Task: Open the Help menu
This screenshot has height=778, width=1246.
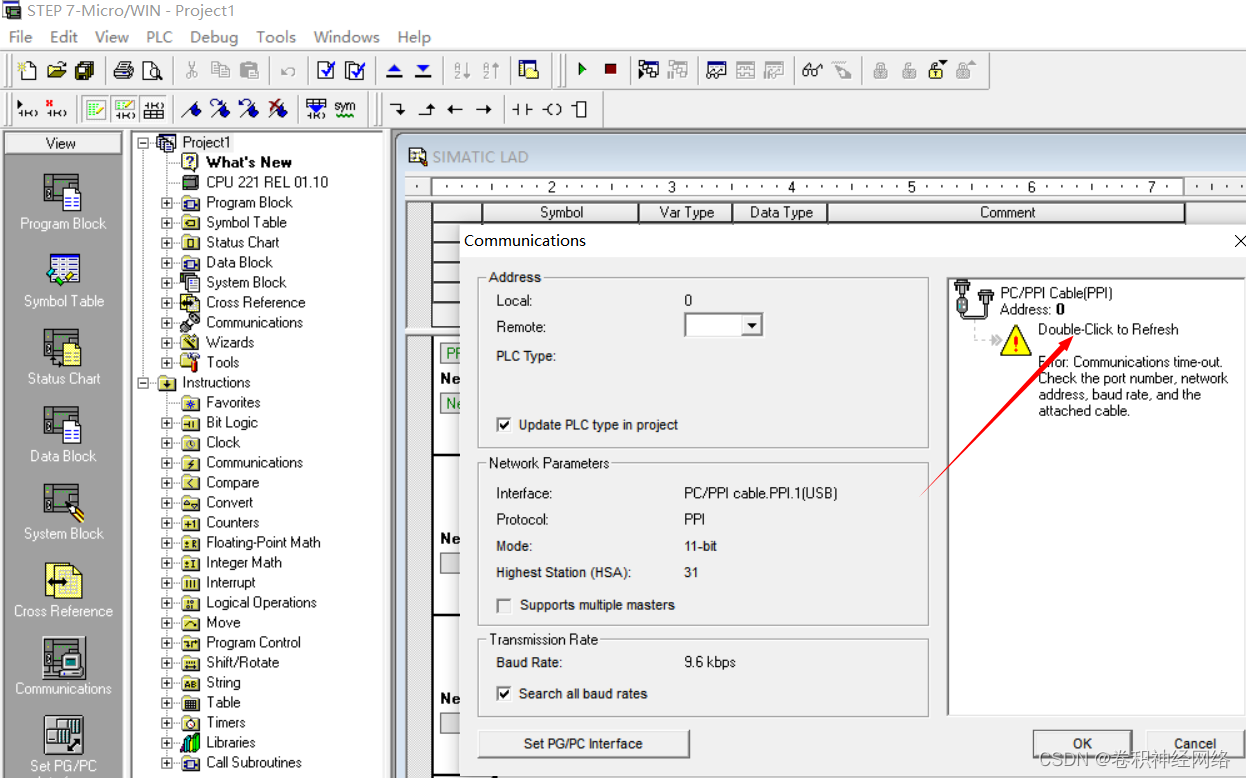Action: pos(414,37)
